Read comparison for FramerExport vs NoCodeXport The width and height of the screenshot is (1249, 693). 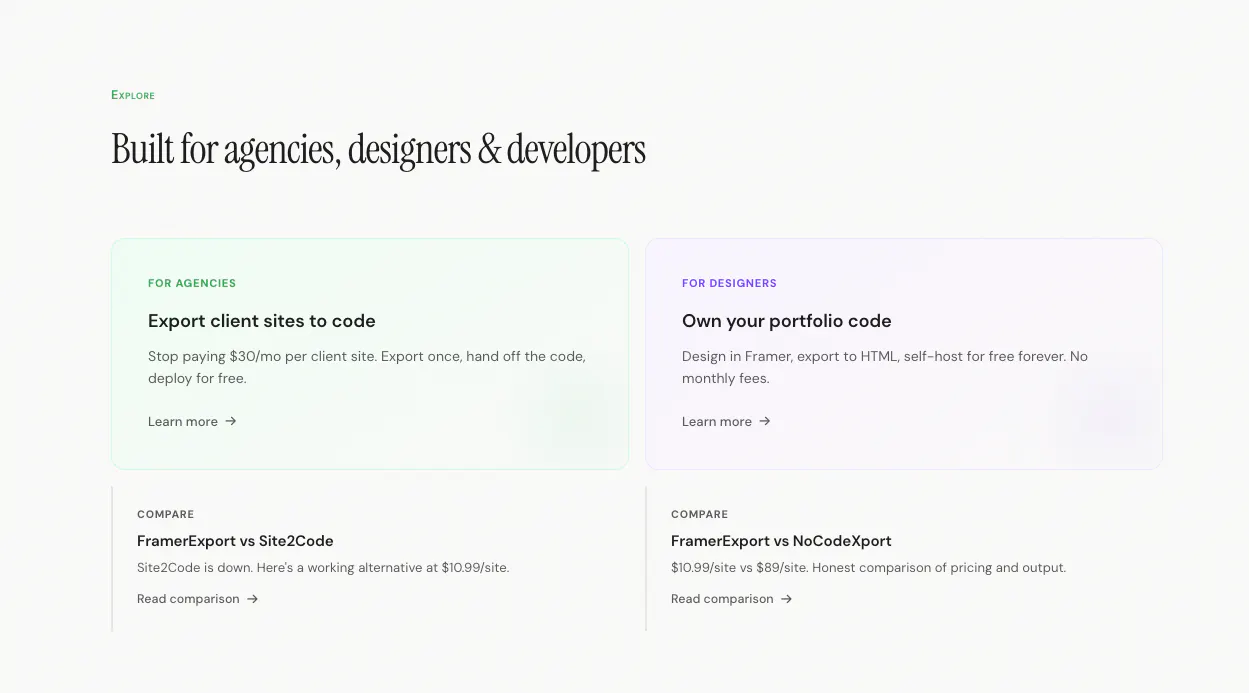pyautogui.click(x=732, y=599)
